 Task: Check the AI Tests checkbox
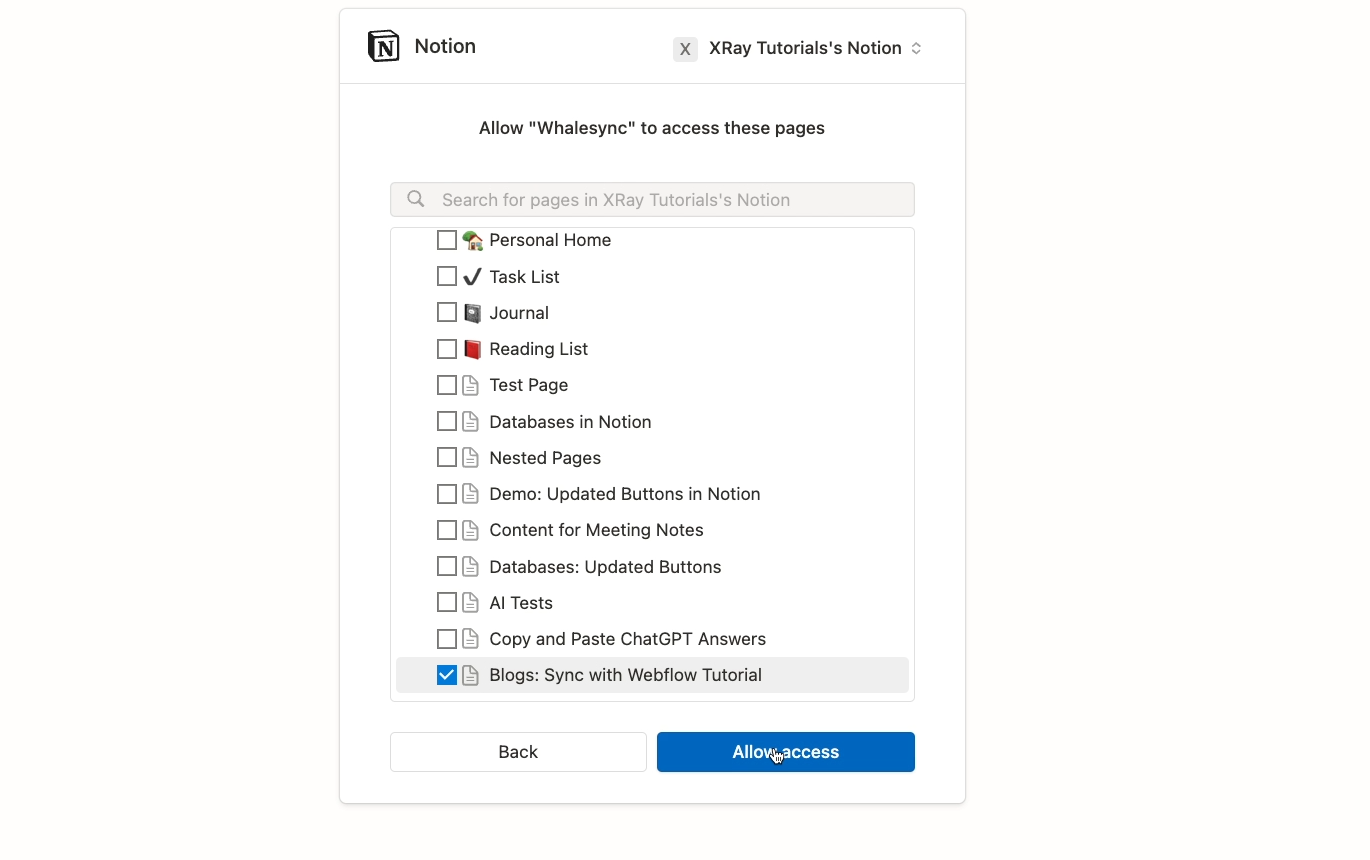click(x=447, y=602)
